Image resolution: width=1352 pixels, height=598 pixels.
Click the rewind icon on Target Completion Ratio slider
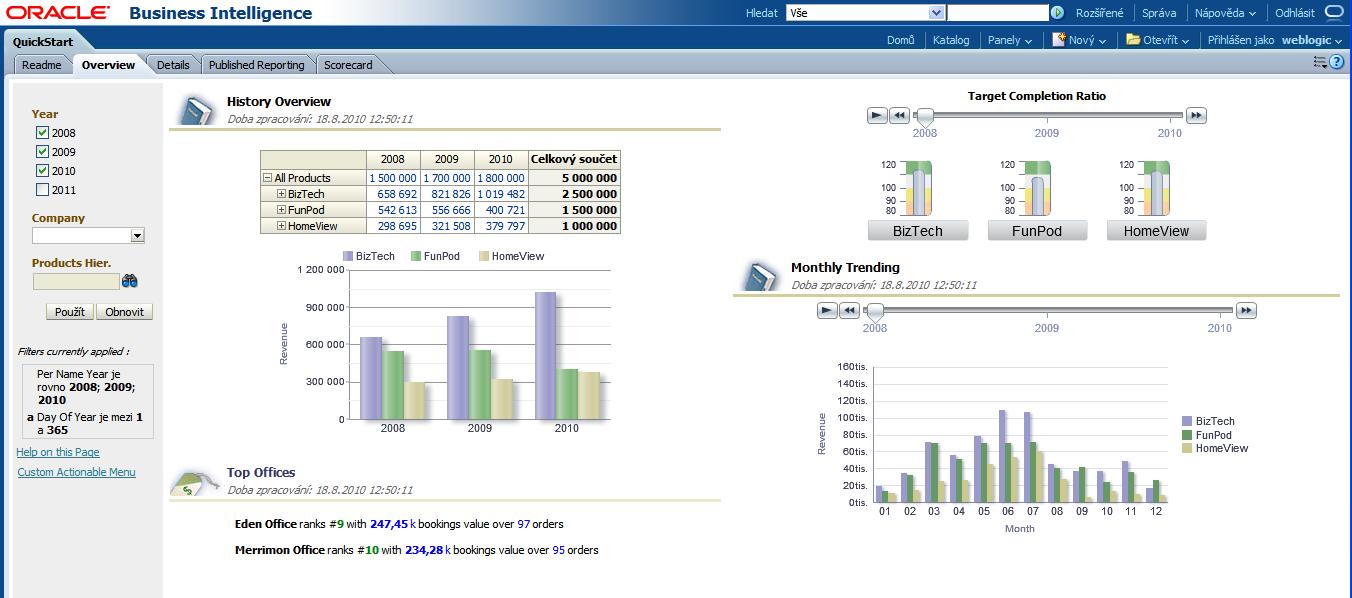pyautogui.click(x=900, y=115)
